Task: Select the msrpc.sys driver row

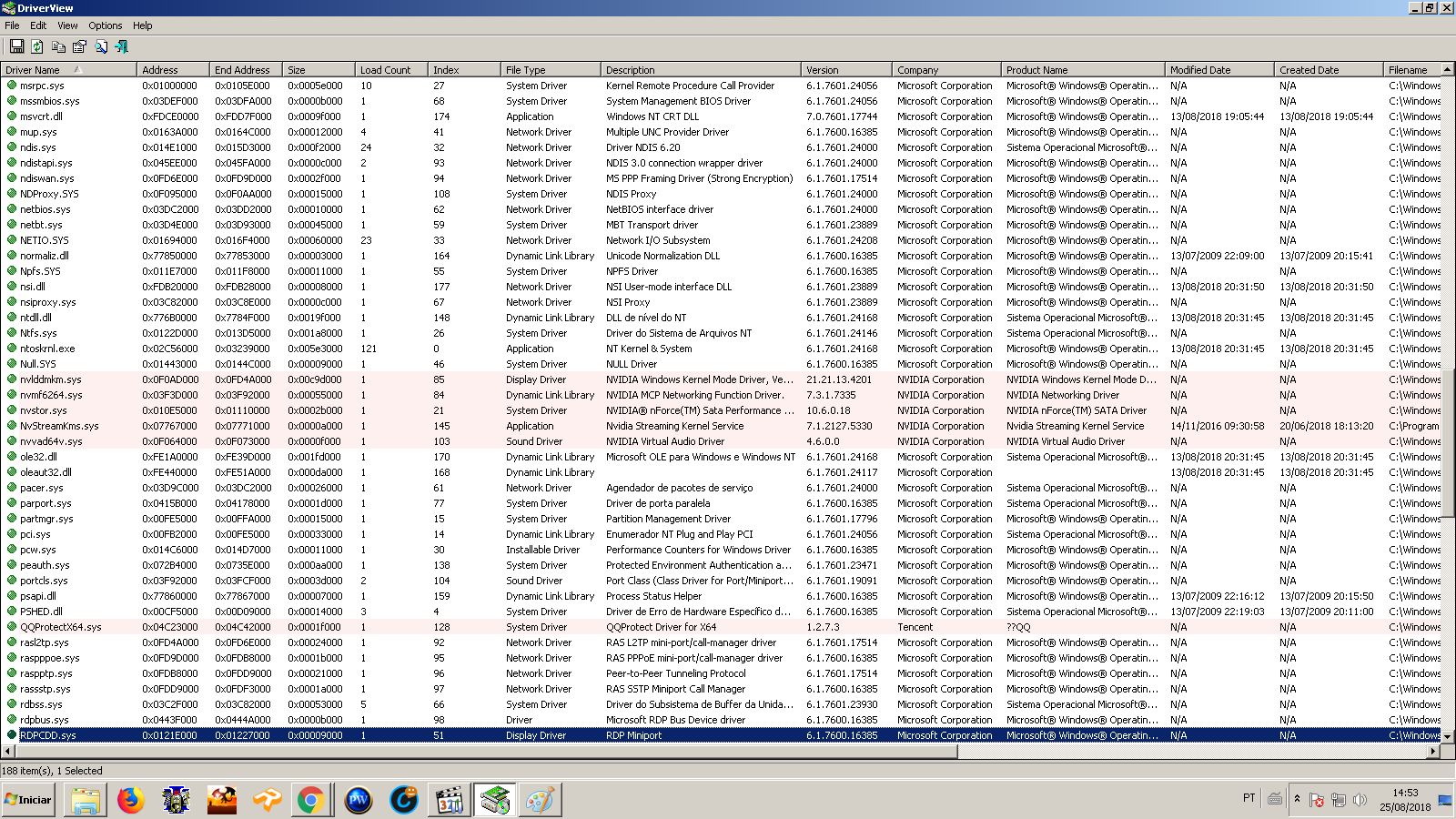Action: (x=721, y=86)
